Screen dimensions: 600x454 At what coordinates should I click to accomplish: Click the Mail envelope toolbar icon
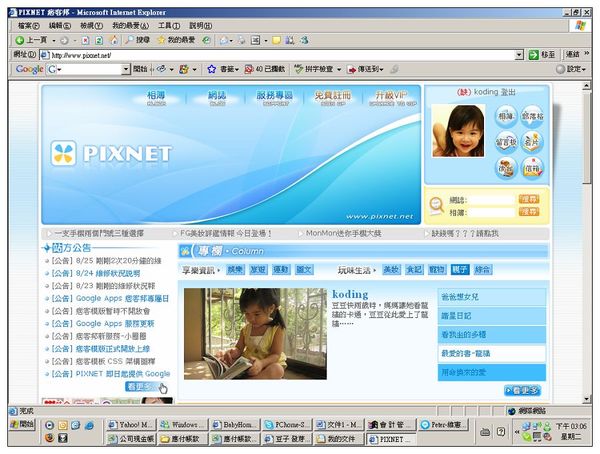(x=224, y=40)
